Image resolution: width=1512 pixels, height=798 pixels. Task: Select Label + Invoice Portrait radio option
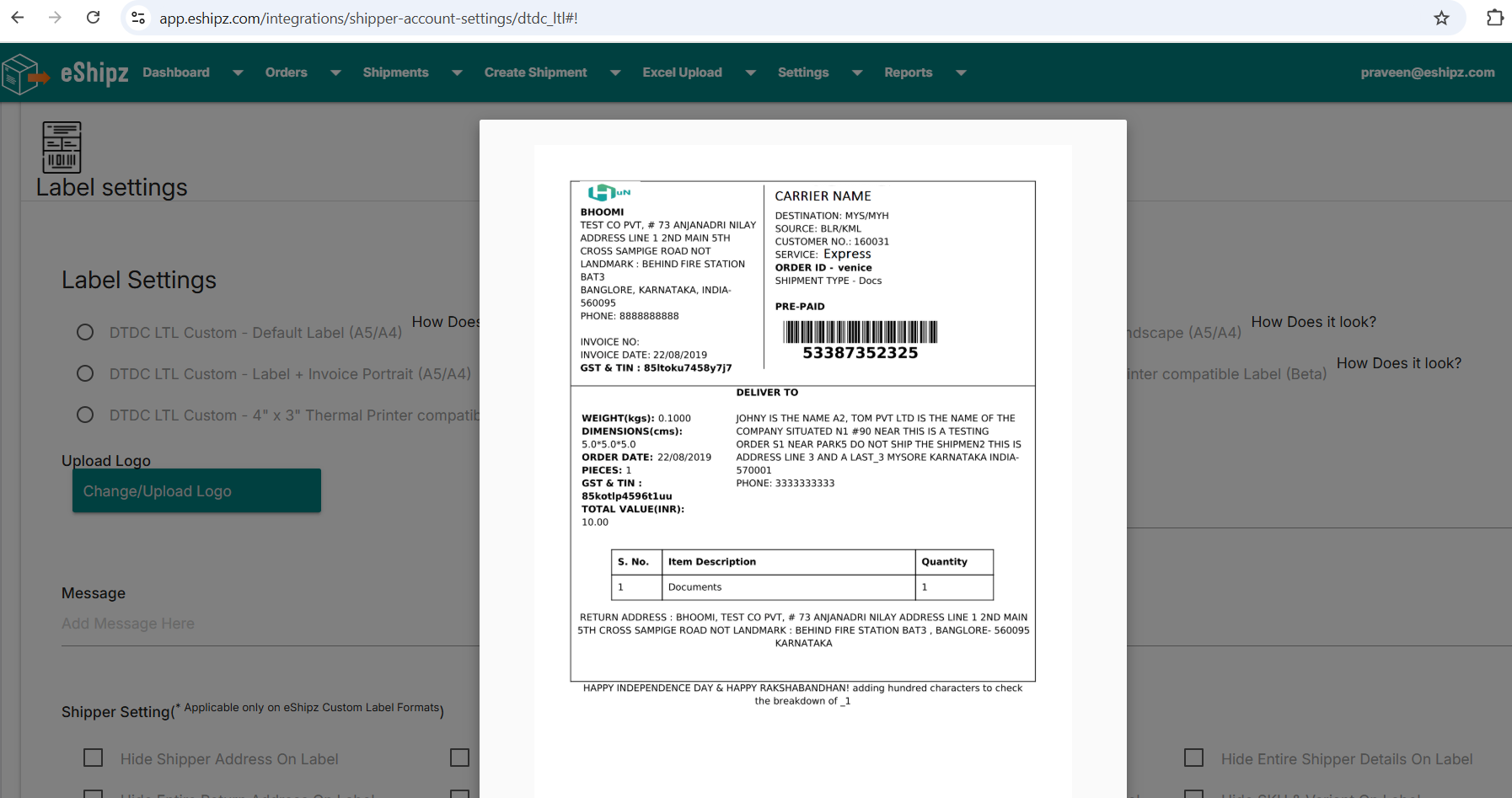[x=85, y=373]
